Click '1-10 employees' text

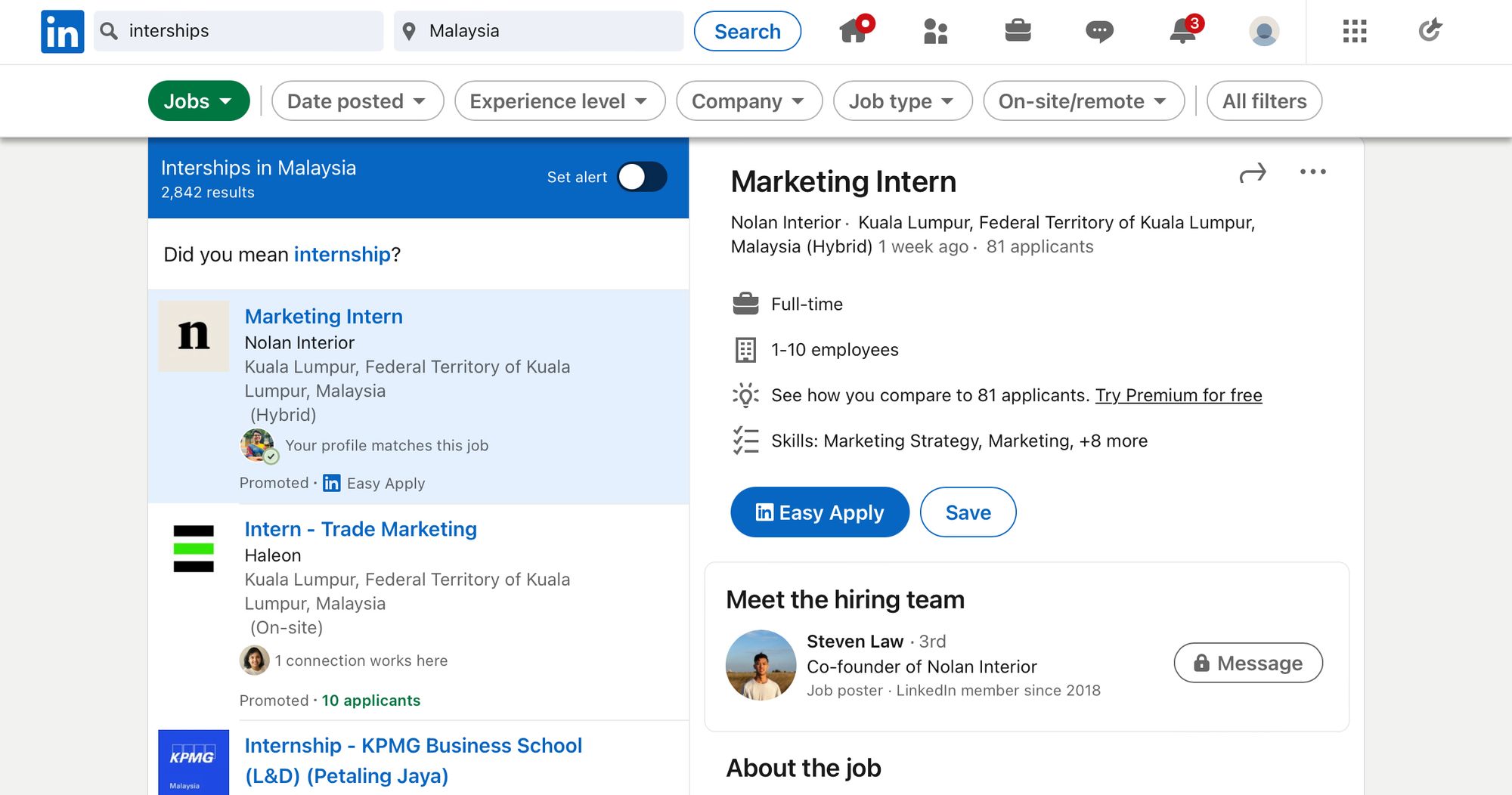pos(835,350)
